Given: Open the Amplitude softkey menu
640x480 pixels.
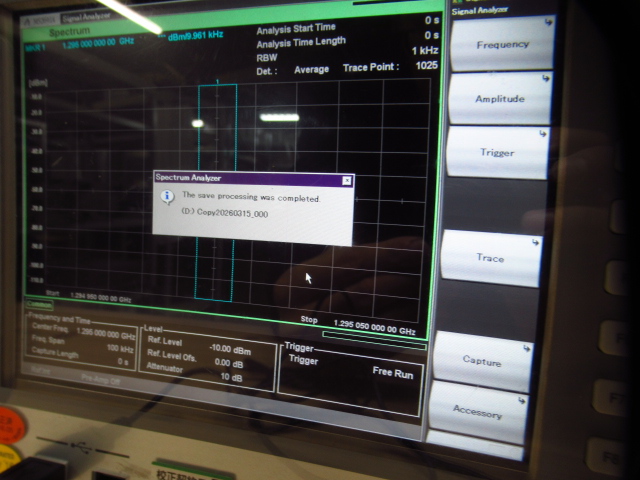Looking at the screenshot, I should [x=499, y=99].
